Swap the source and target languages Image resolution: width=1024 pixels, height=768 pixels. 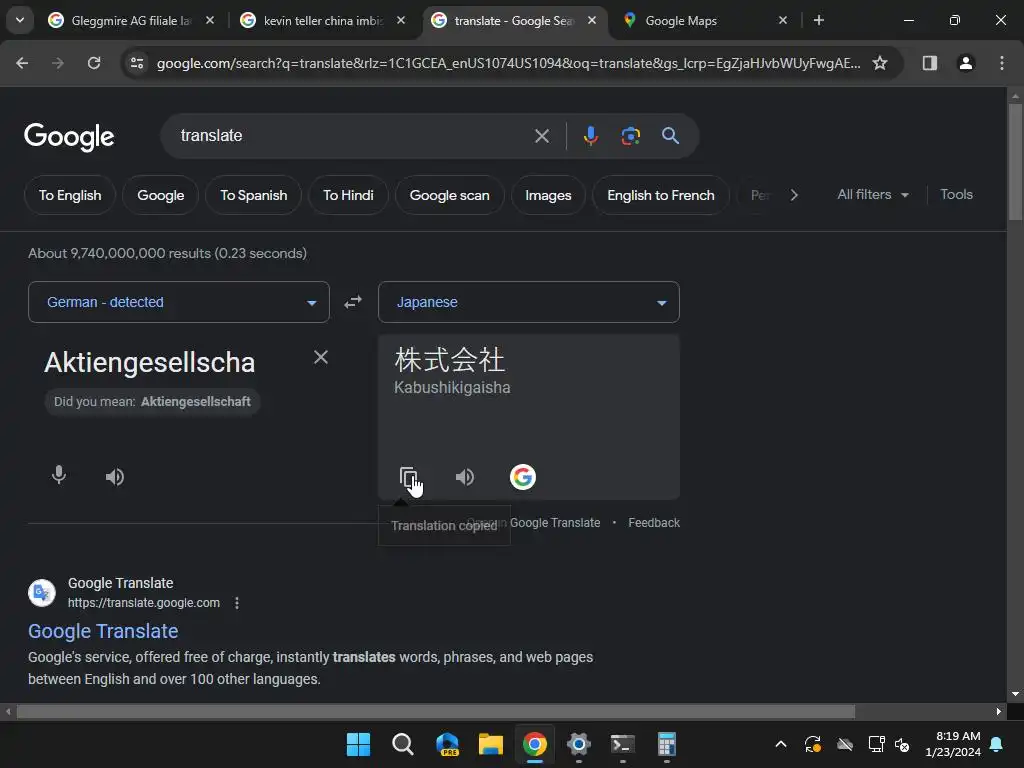[353, 302]
